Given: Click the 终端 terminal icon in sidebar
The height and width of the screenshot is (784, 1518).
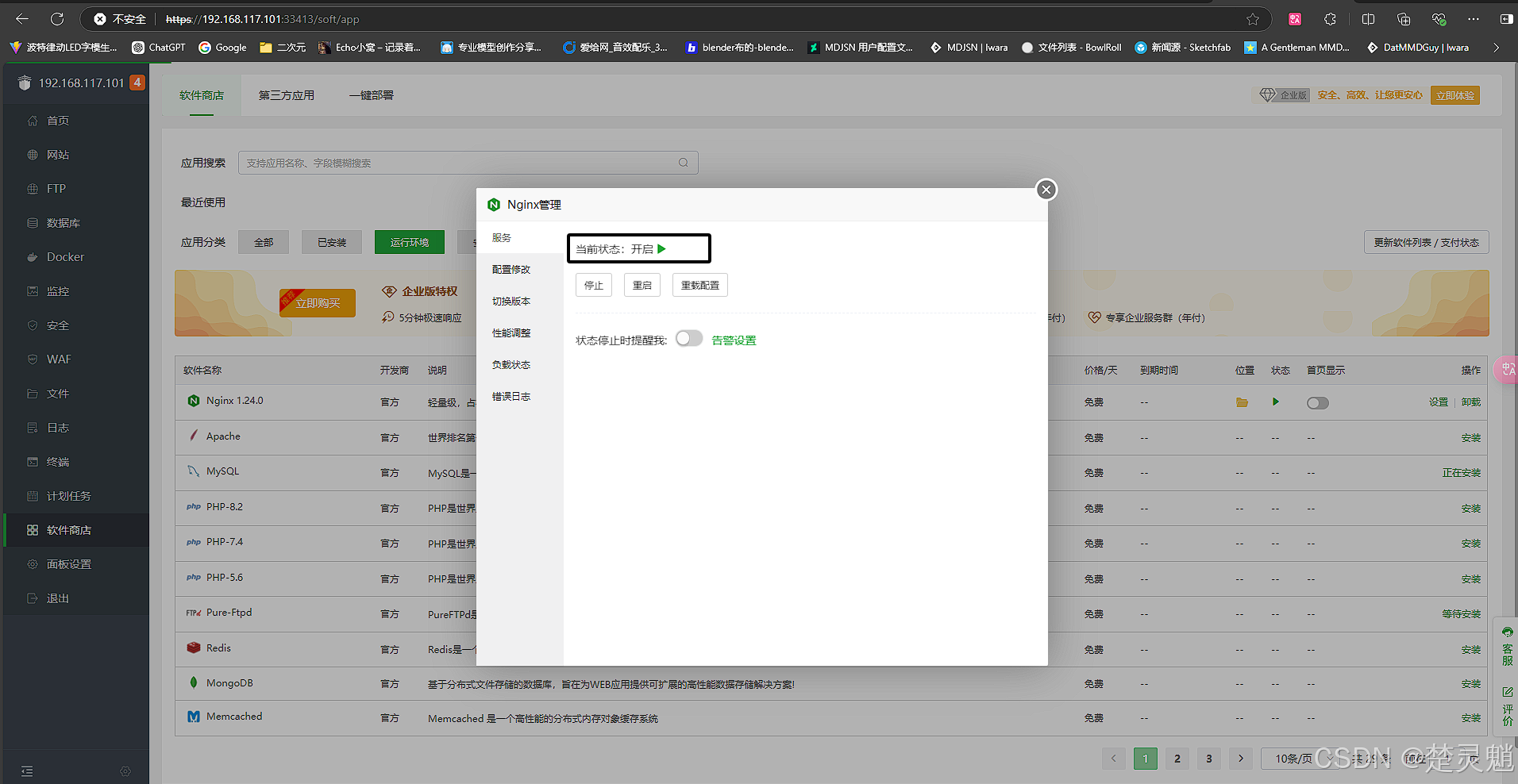Looking at the screenshot, I should tap(33, 462).
